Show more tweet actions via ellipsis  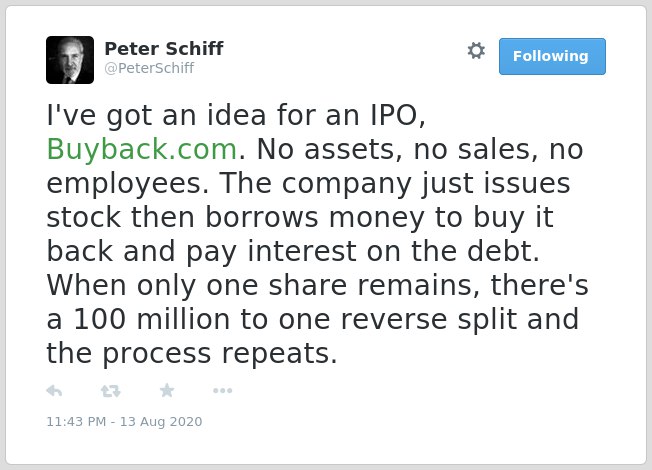point(222,391)
